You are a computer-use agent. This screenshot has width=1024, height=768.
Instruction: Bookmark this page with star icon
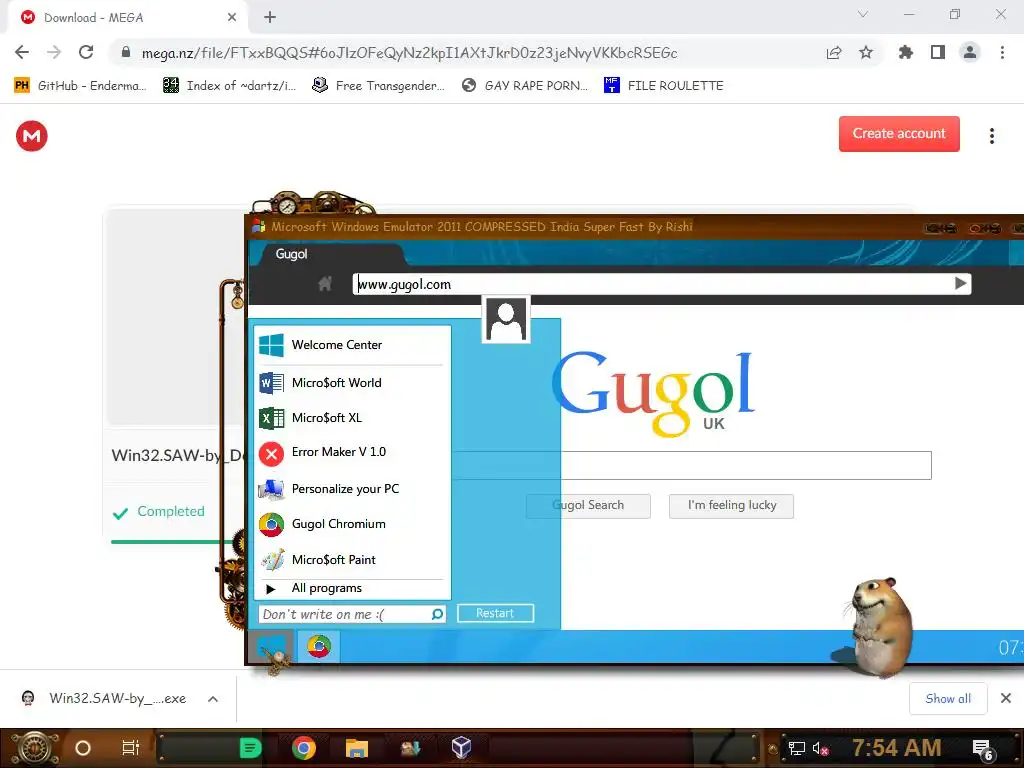[x=866, y=52]
